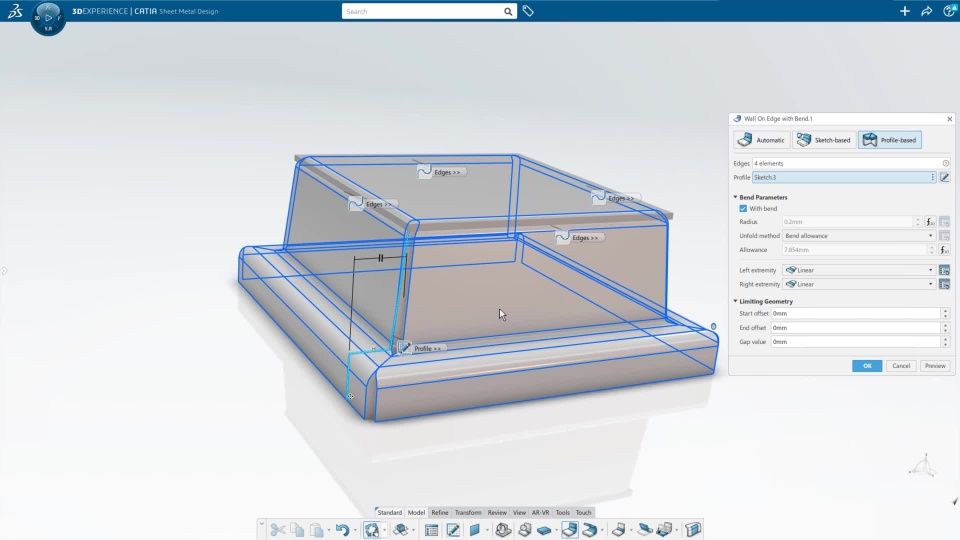Screen dimensions: 960x540
Task: Undo the last action
Action: point(342,530)
